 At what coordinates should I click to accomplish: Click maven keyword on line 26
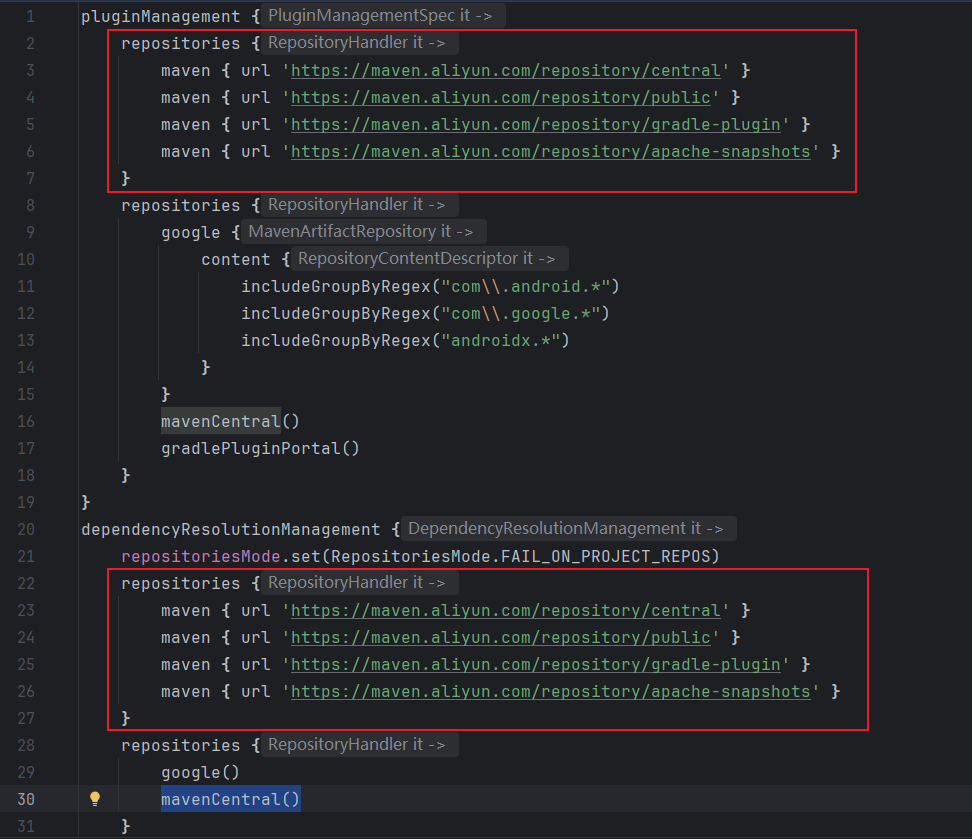[186, 691]
